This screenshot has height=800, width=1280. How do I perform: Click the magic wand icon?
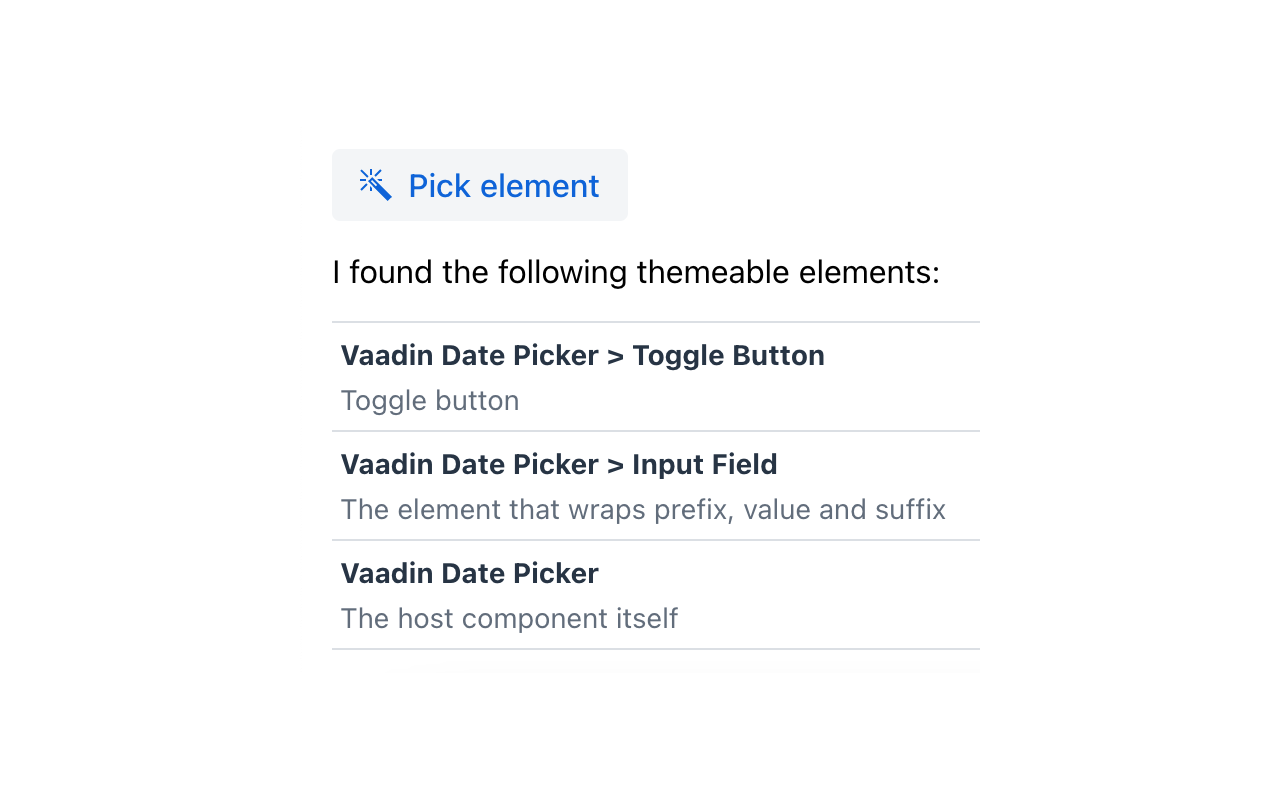(375, 185)
